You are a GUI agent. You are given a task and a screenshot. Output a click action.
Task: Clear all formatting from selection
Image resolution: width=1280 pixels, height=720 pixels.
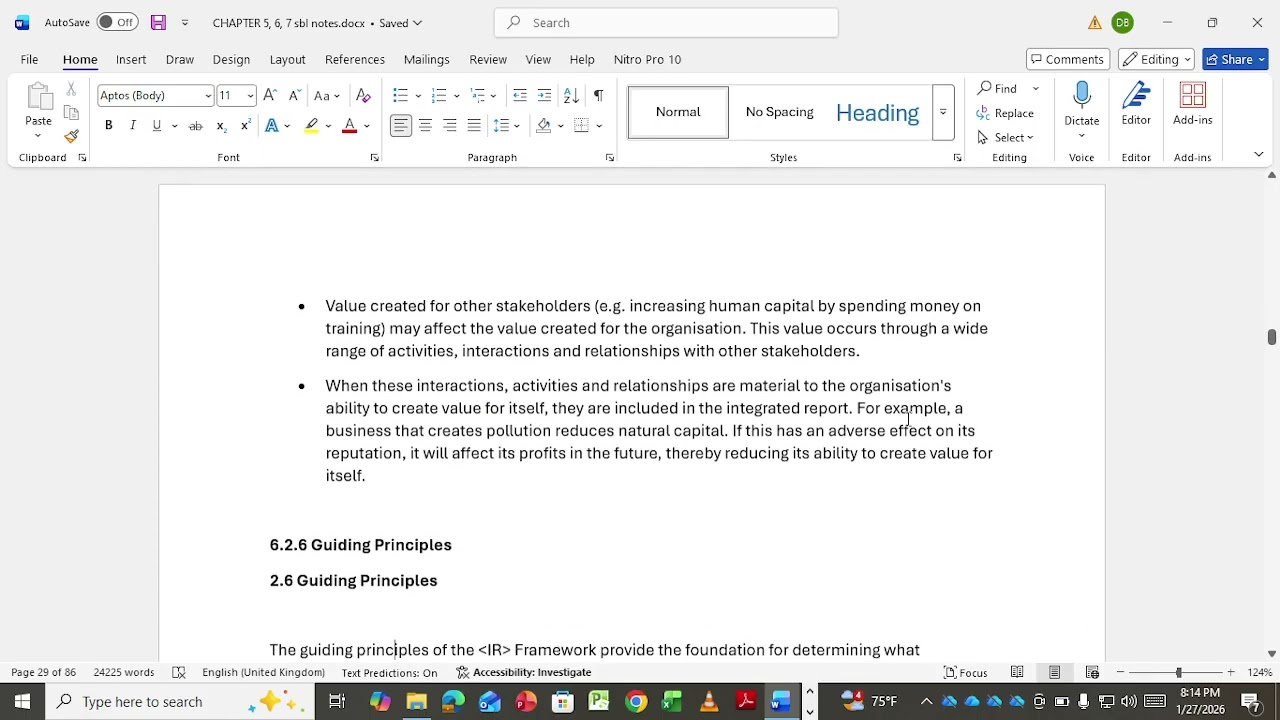(x=363, y=95)
